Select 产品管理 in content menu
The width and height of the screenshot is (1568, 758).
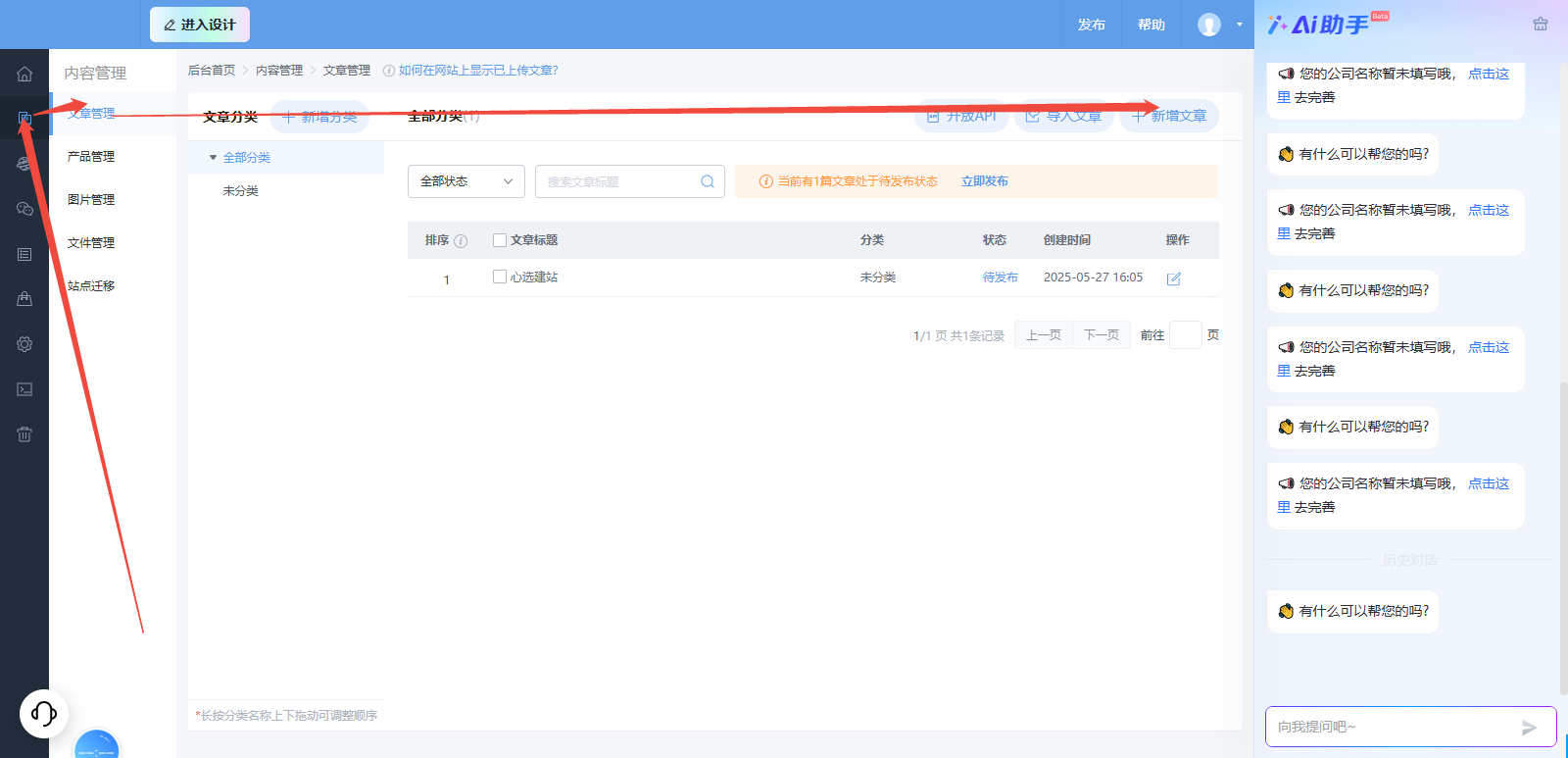[x=91, y=157]
